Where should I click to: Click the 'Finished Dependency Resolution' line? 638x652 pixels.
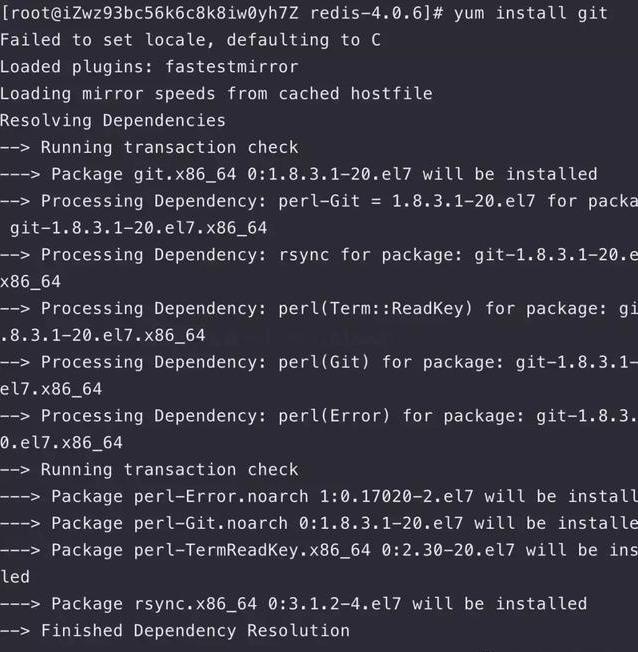[195, 631]
